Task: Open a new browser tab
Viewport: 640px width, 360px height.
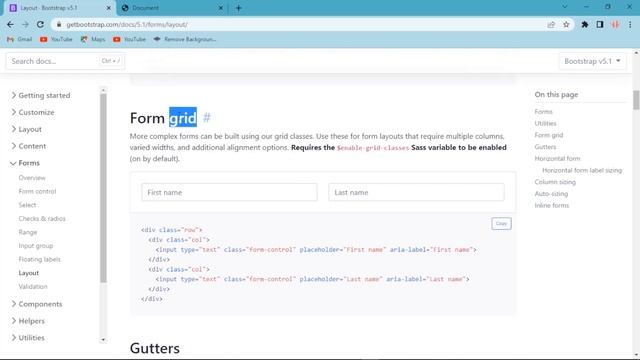Action: coord(238,8)
